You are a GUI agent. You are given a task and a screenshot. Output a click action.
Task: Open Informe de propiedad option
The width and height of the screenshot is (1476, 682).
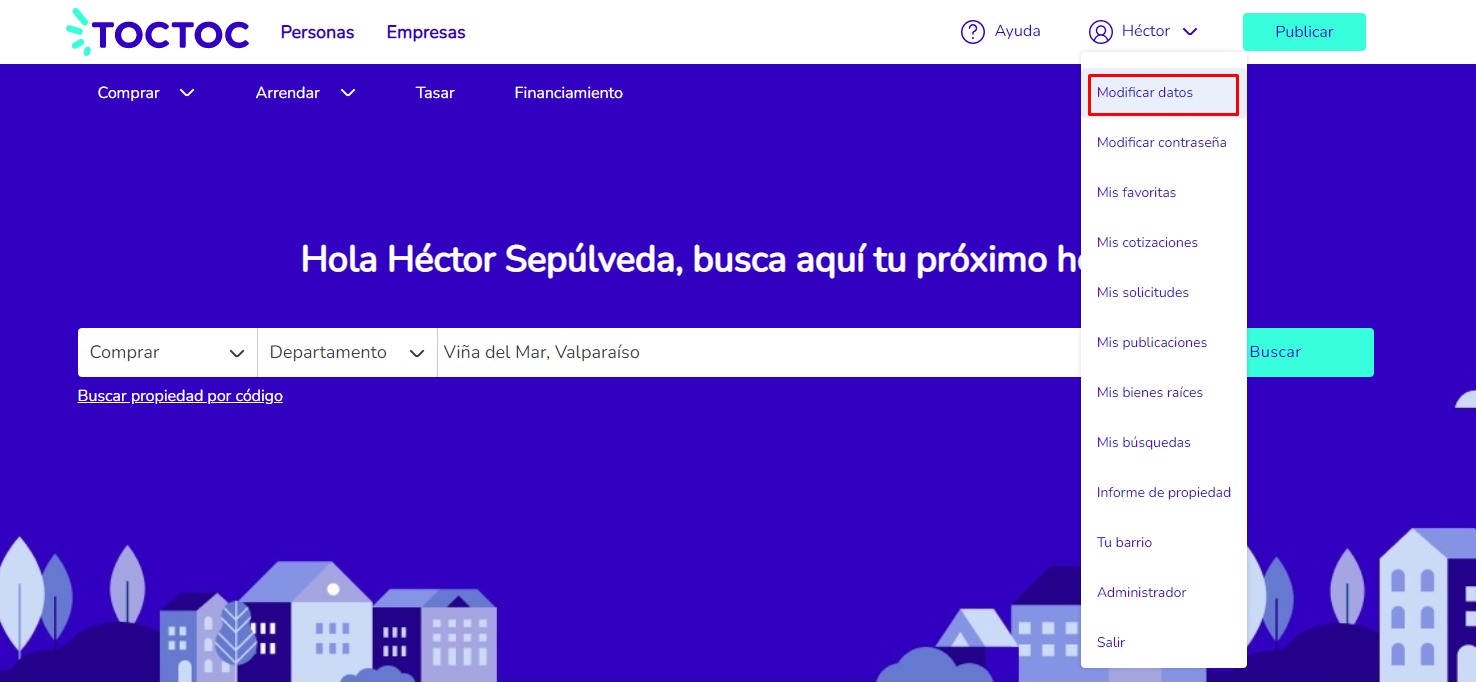point(1164,492)
